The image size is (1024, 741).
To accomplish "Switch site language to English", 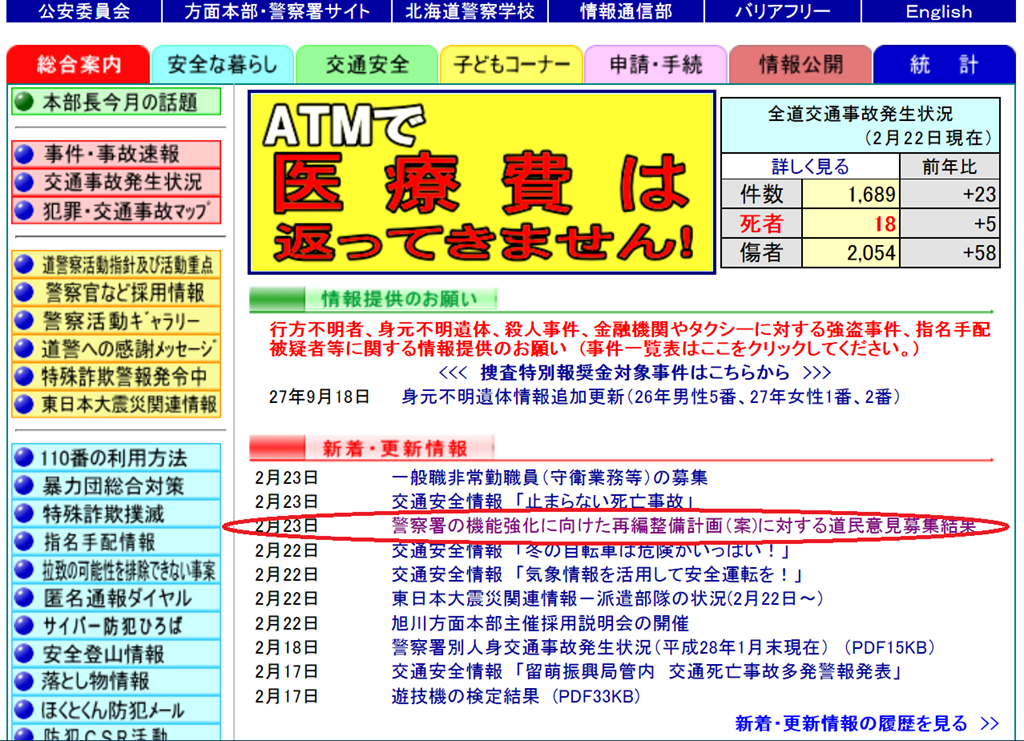I will click(938, 12).
